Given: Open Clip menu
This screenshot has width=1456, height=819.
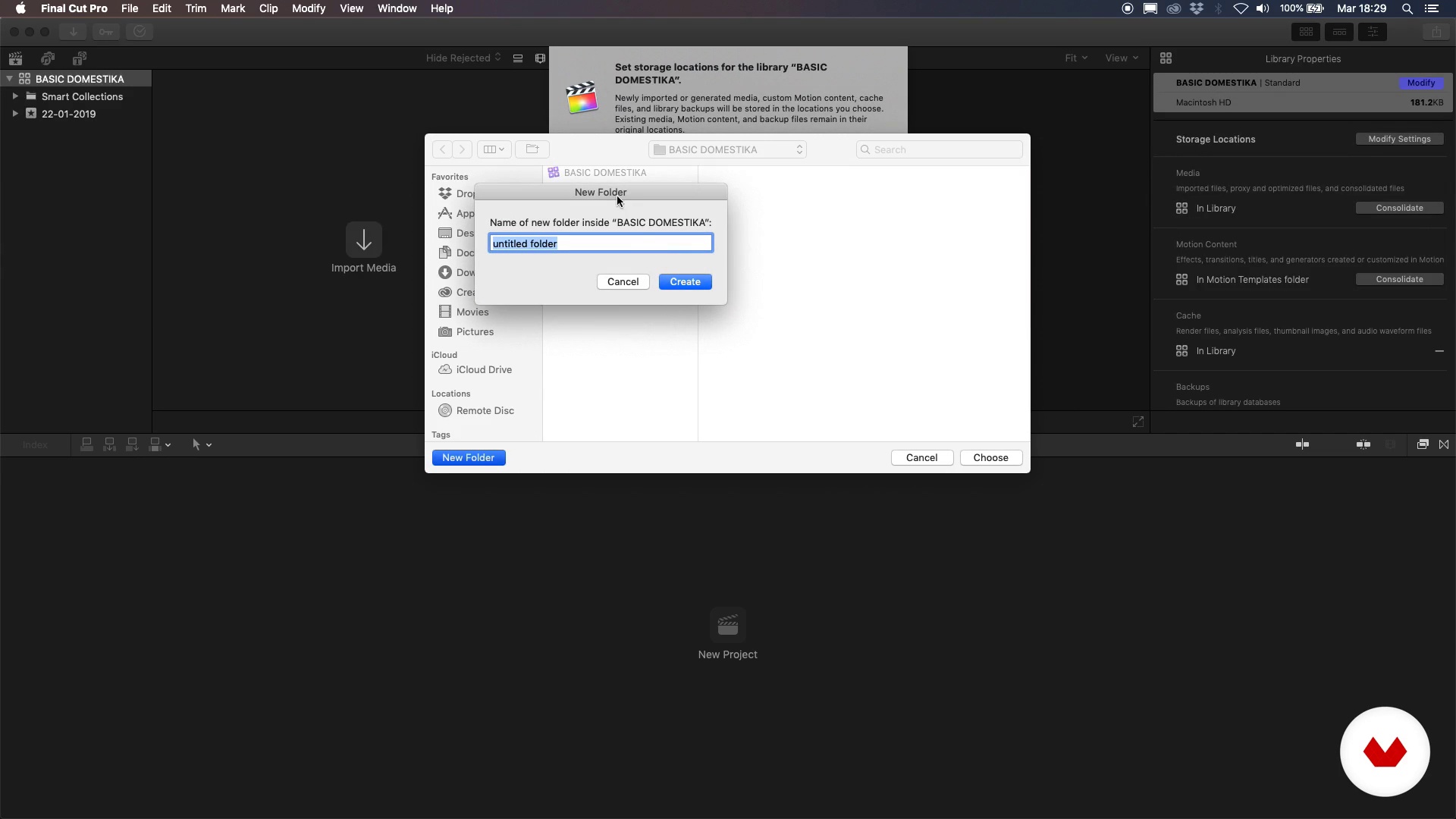Looking at the screenshot, I should pyautogui.click(x=268, y=8).
